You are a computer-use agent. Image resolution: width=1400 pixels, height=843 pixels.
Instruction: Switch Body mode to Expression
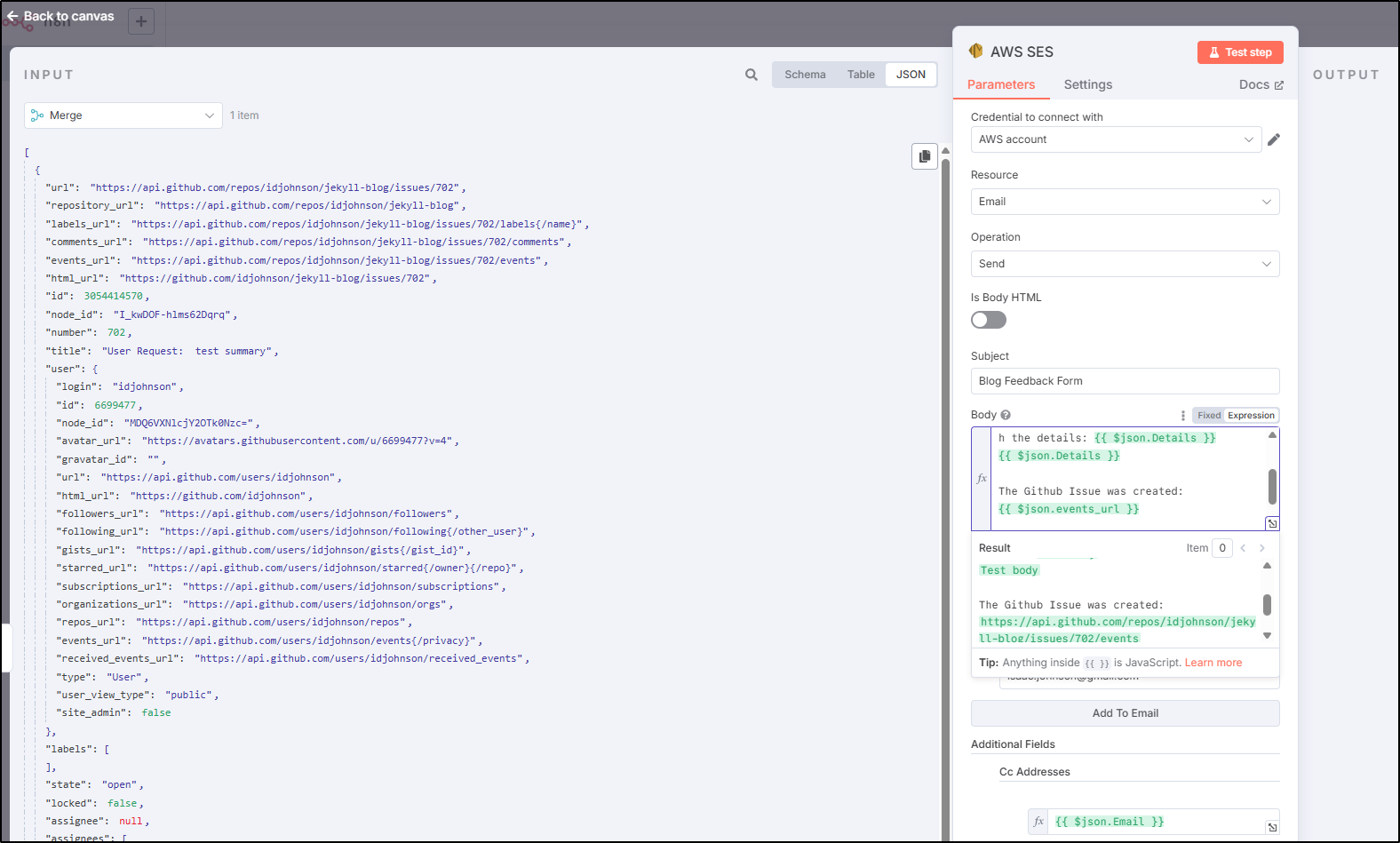click(x=1251, y=416)
